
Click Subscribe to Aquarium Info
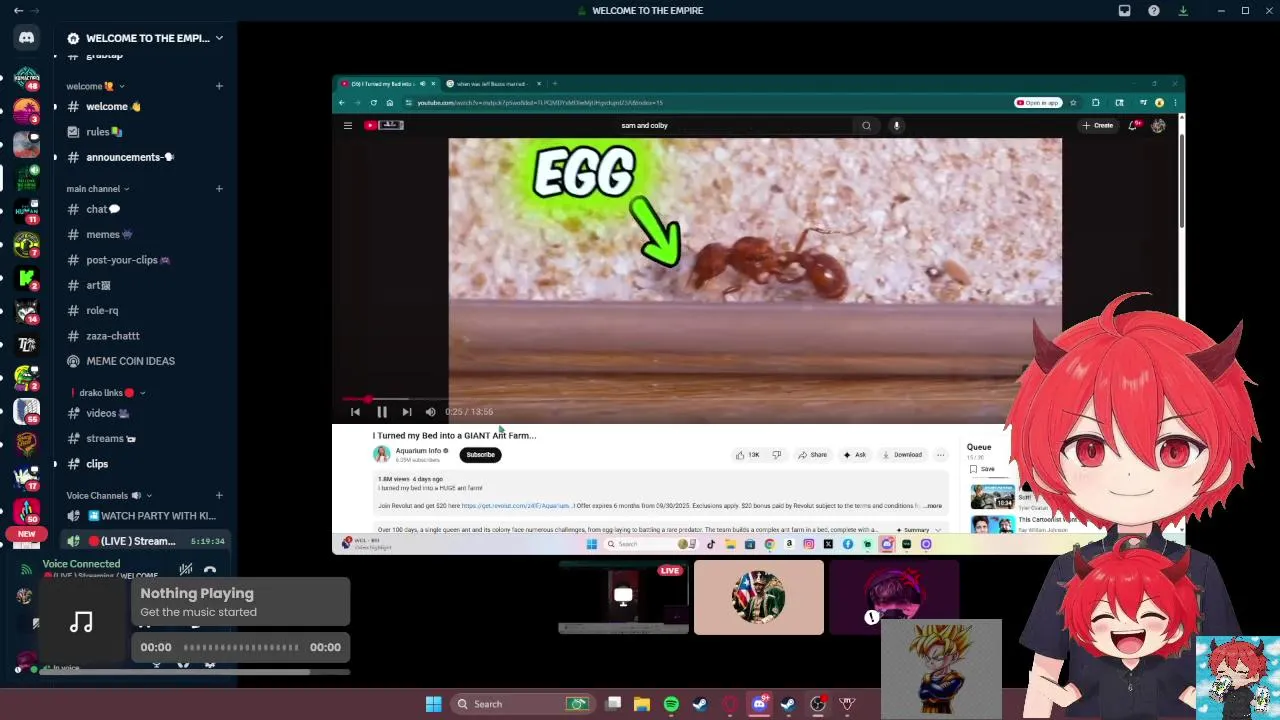(x=480, y=455)
